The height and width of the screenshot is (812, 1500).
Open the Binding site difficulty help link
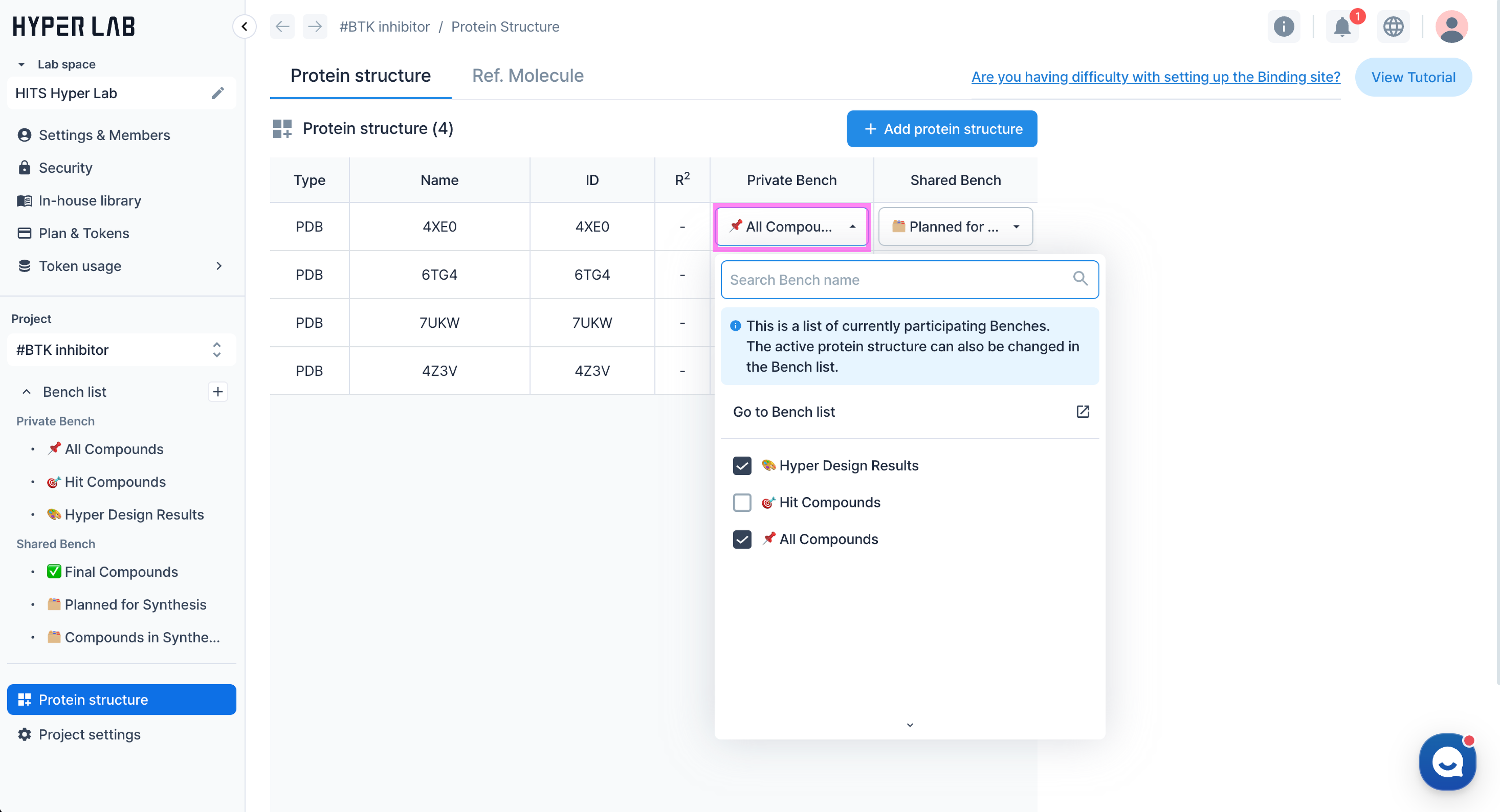1155,77
